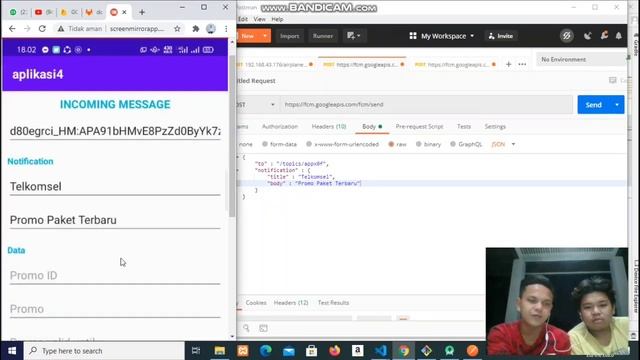Open the View menu in Postman

coord(259,19)
